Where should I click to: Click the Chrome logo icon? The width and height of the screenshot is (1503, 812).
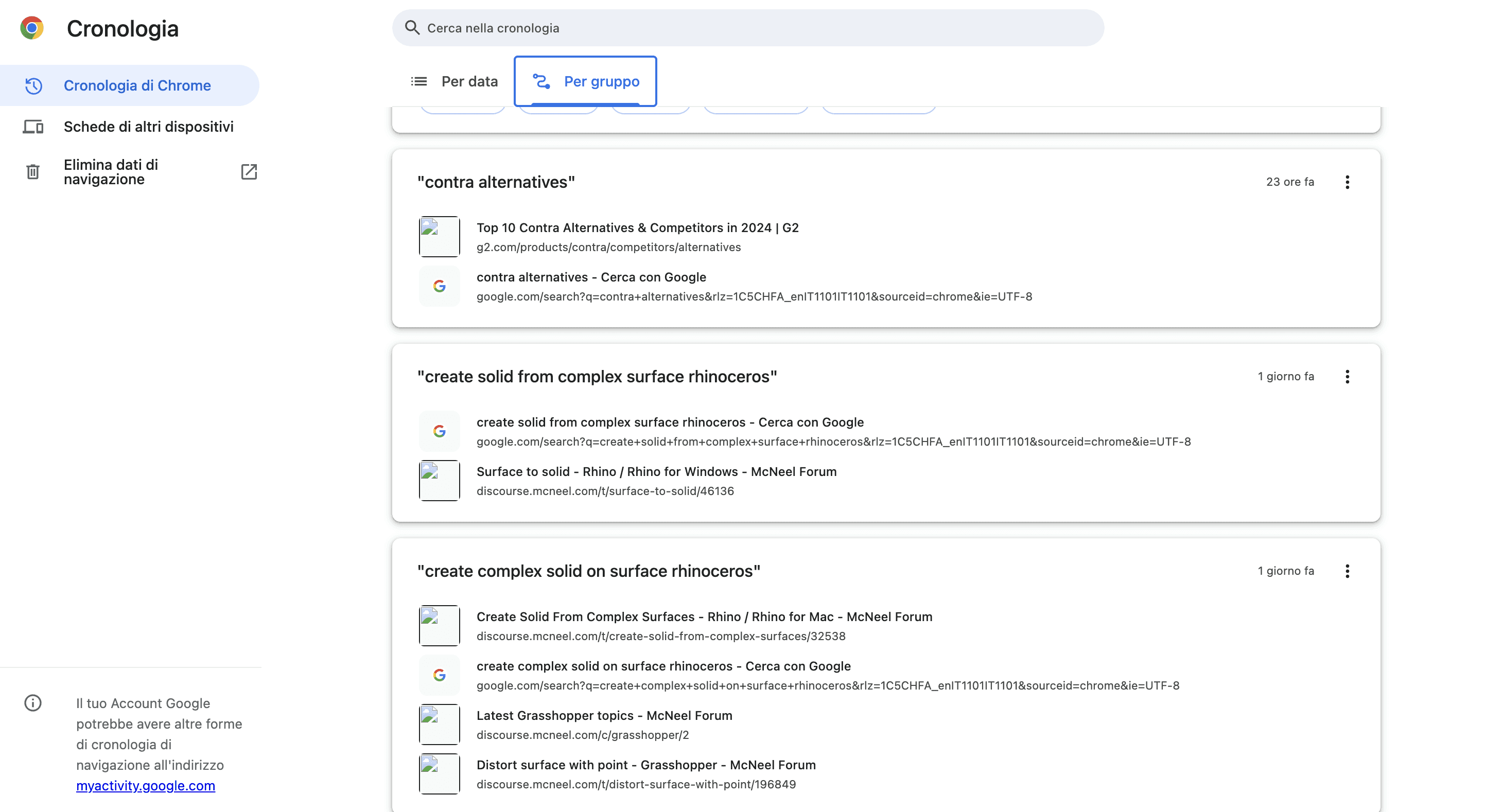coord(32,28)
